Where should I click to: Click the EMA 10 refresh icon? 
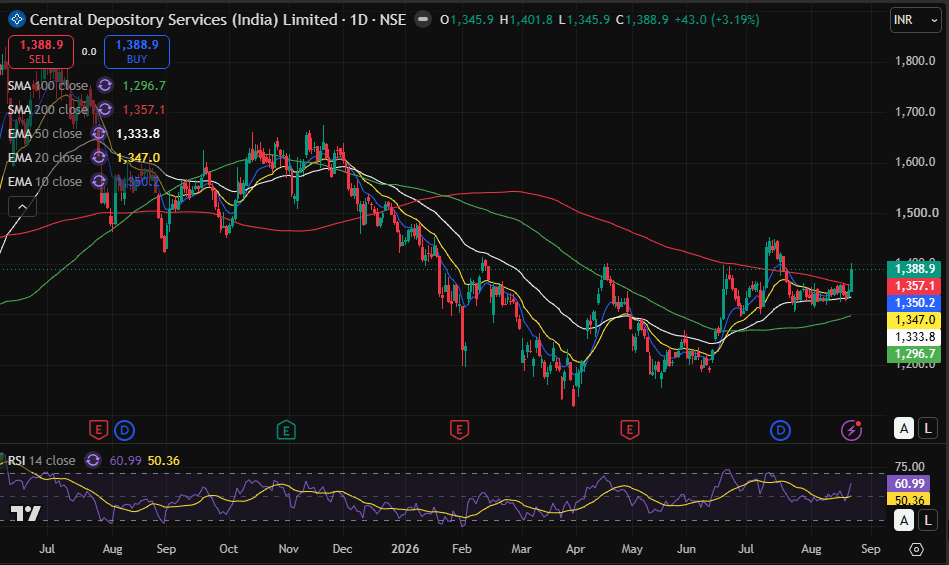[x=99, y=181]
